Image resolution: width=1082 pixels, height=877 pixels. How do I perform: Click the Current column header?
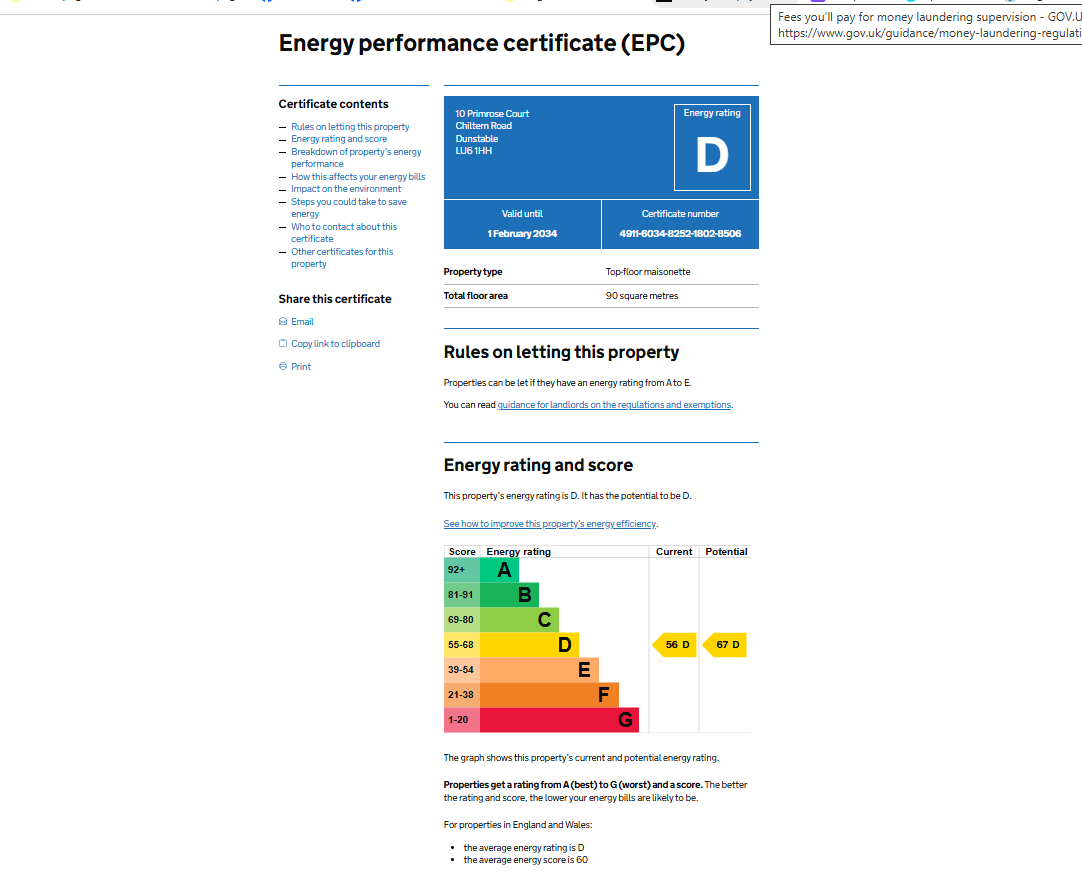(x=674, y=552)
